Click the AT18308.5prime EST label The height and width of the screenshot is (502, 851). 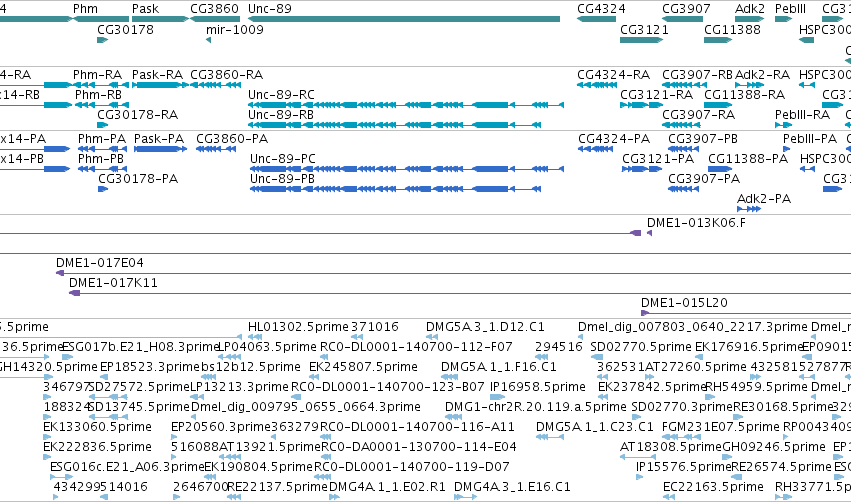[671, 447]
